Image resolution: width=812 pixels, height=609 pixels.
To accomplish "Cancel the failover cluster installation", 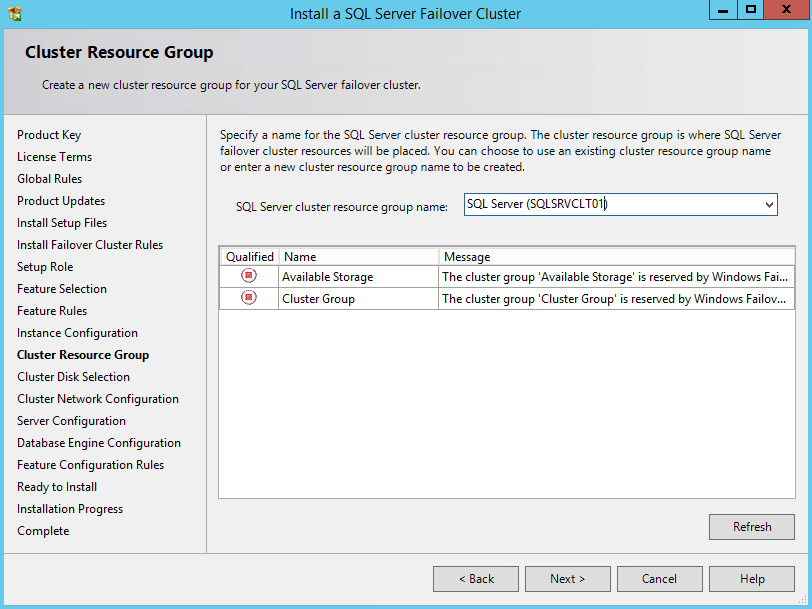I will [660, 579].
